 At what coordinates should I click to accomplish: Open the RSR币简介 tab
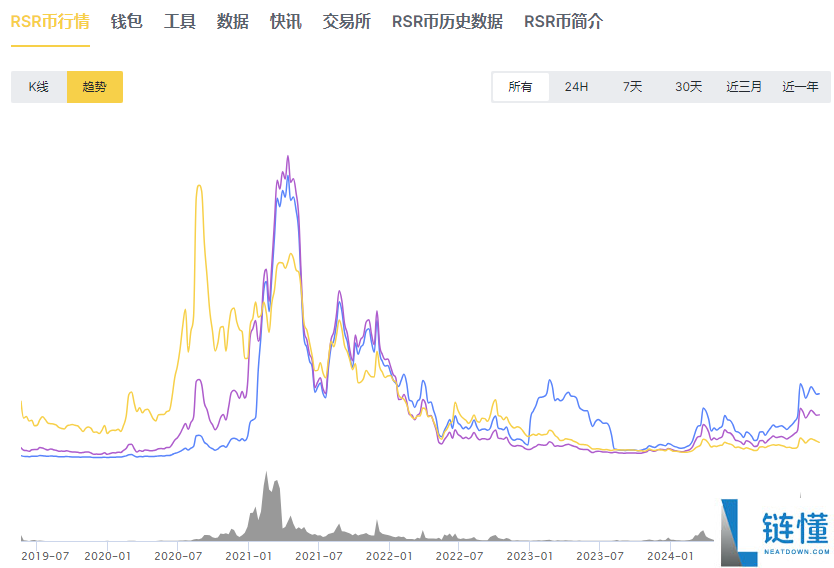click(564, 22)
